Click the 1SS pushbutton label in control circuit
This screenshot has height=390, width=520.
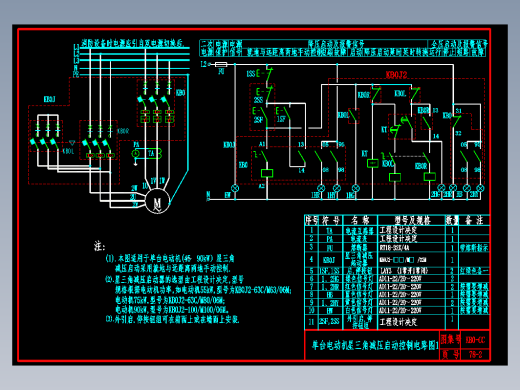tap(251, 74)
